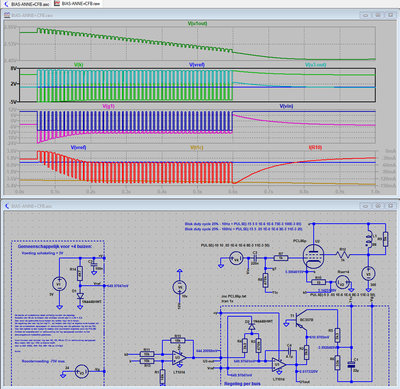
Task: Click the LT1014 opamp U1
Action: 279,365
